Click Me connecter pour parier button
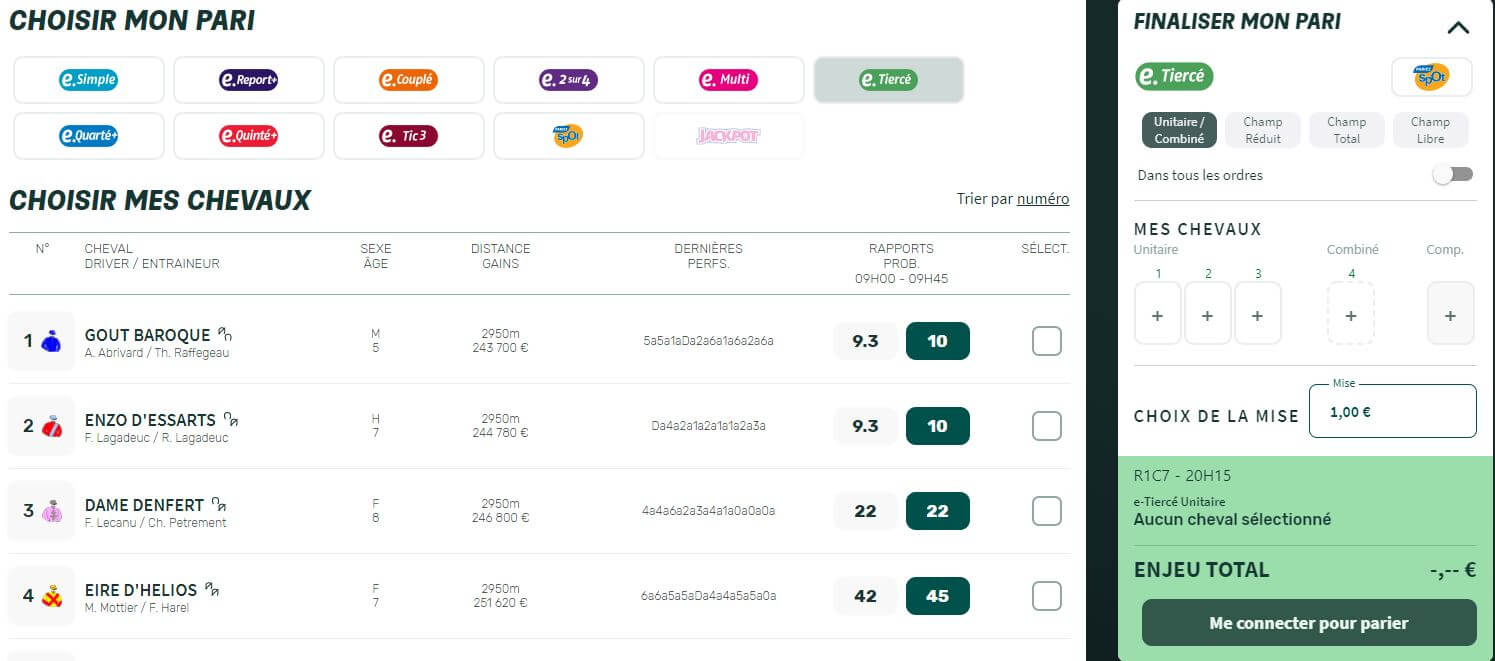This screenshot has width=1495, height=661. click(1308, 623)
